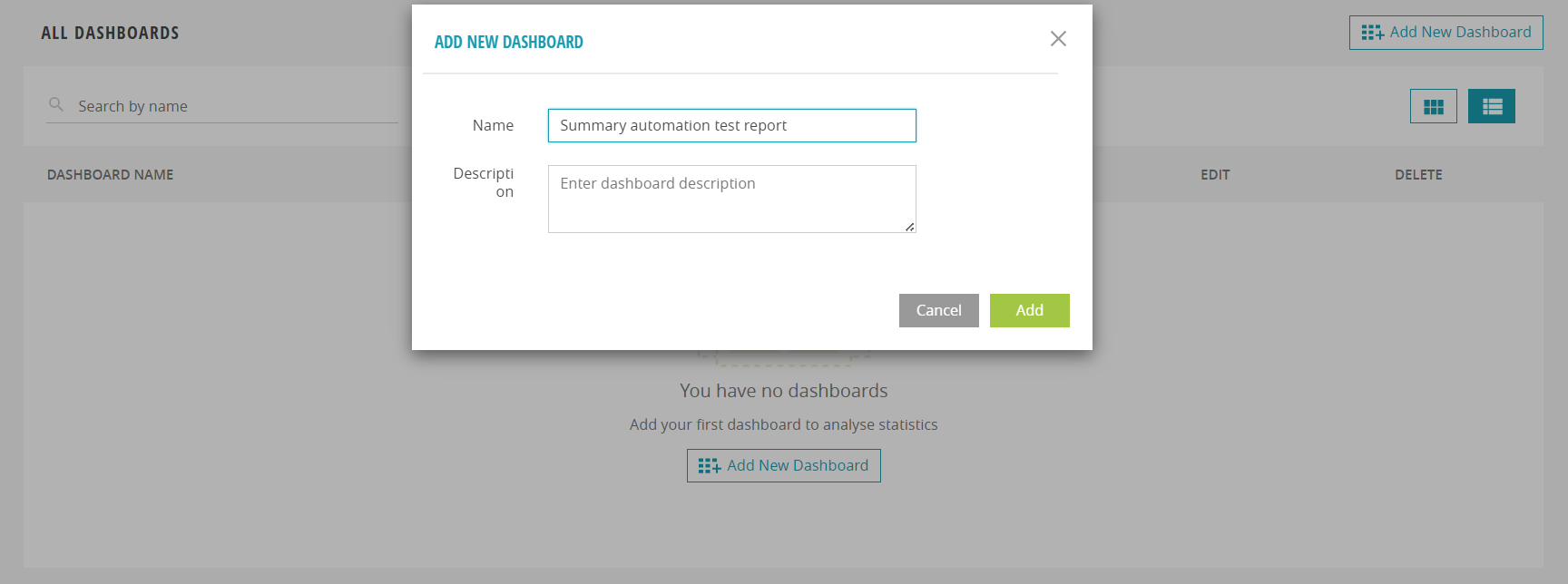Click the DELETE column header
The image size is (1568, 584).
click(1418, 175)
